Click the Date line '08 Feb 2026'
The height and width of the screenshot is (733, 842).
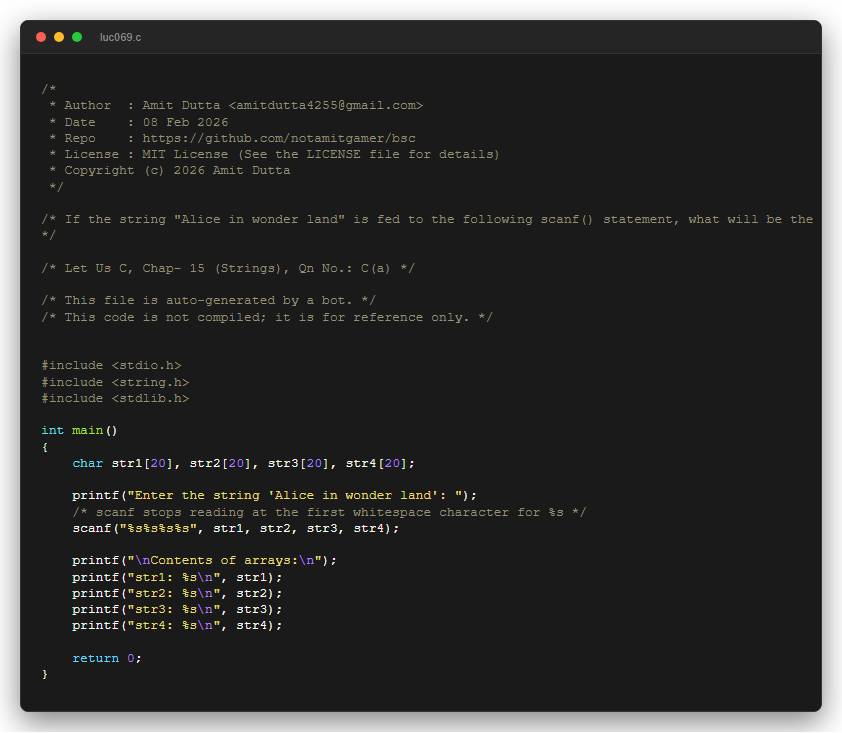click(139, 122)
